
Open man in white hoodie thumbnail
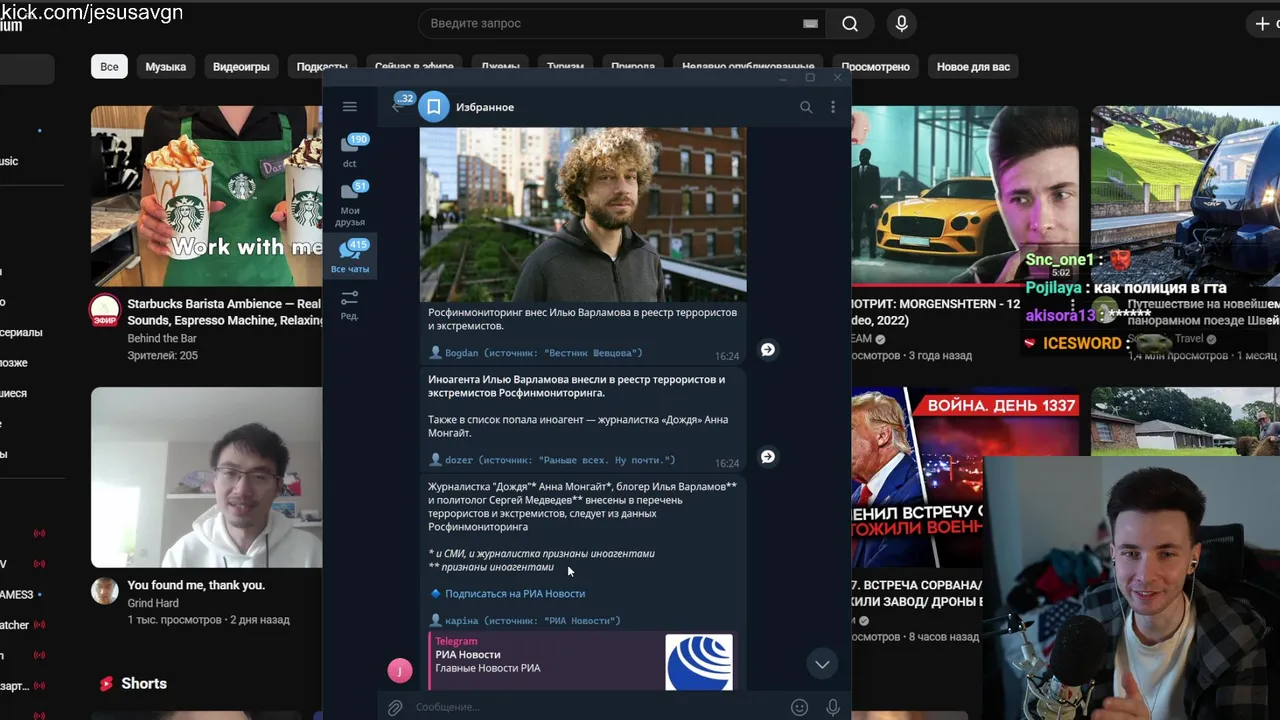click(206, 477)
